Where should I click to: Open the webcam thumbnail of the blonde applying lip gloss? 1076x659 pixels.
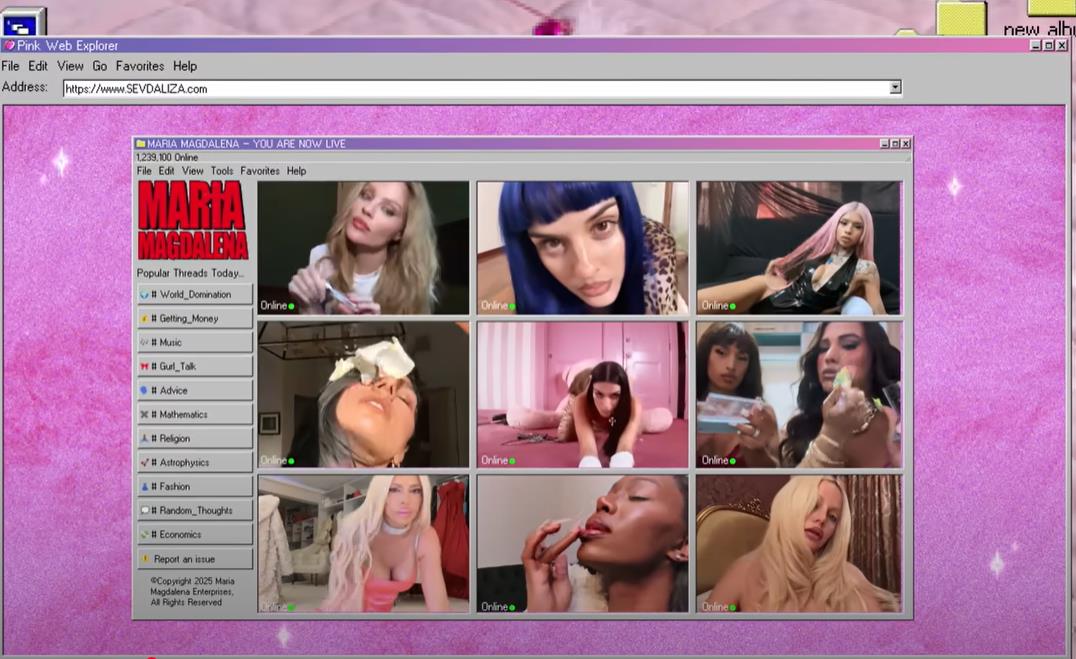pyautogui.click(x=363, y=246)
